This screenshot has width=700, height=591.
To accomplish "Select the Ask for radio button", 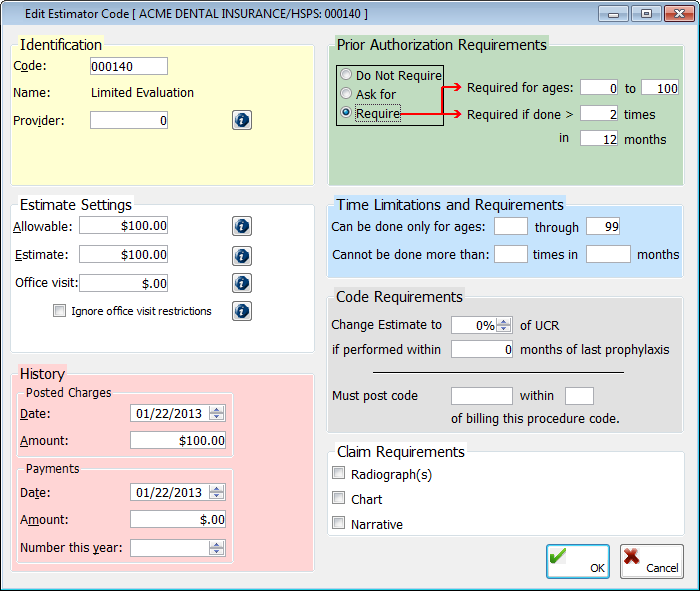I will tap(346, 94).
